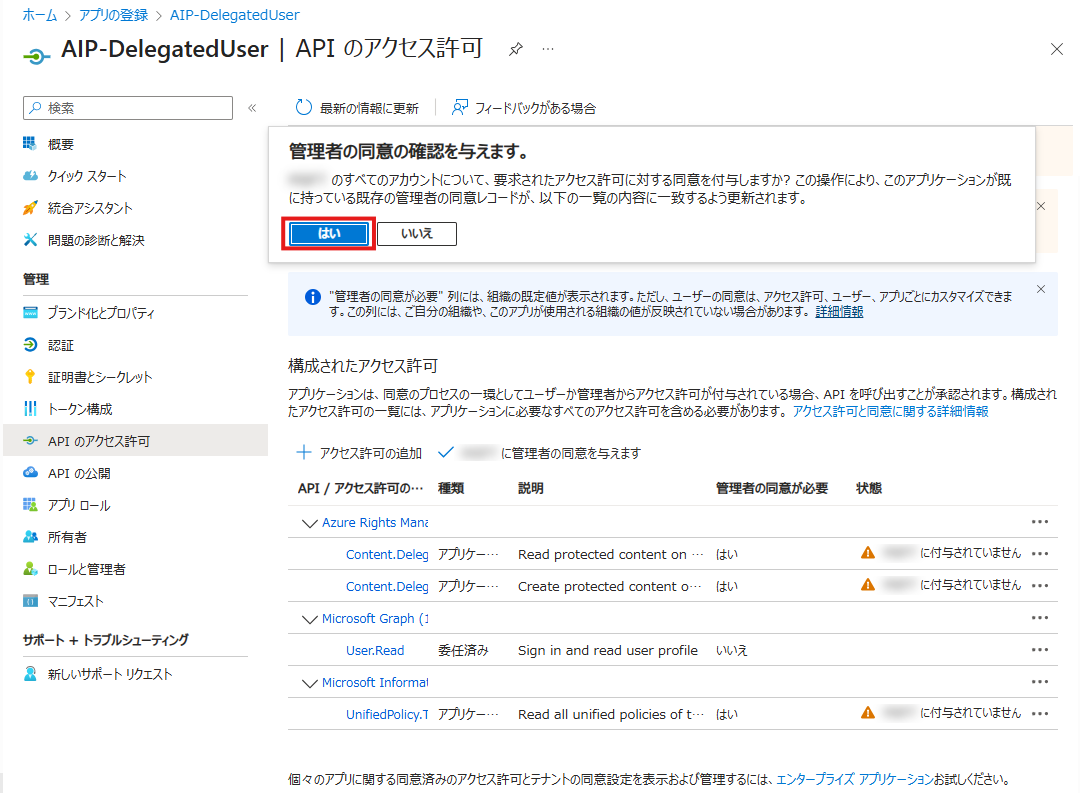Follow the アプリの登録 breadcrumb link
This screenshot has height=793, width=1080.
click(114, 14)
